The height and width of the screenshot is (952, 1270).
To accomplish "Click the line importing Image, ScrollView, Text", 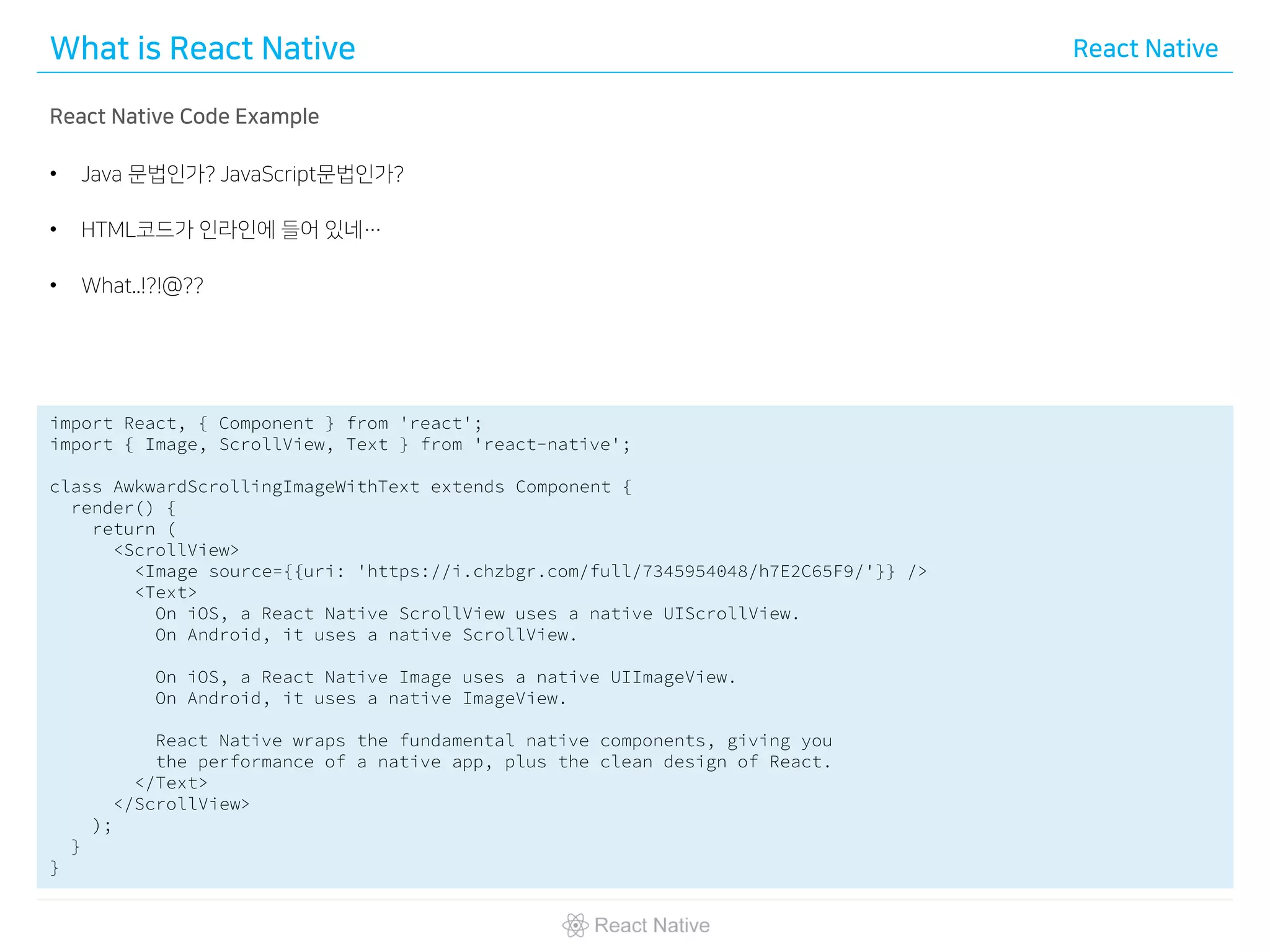I will [340, 444].
